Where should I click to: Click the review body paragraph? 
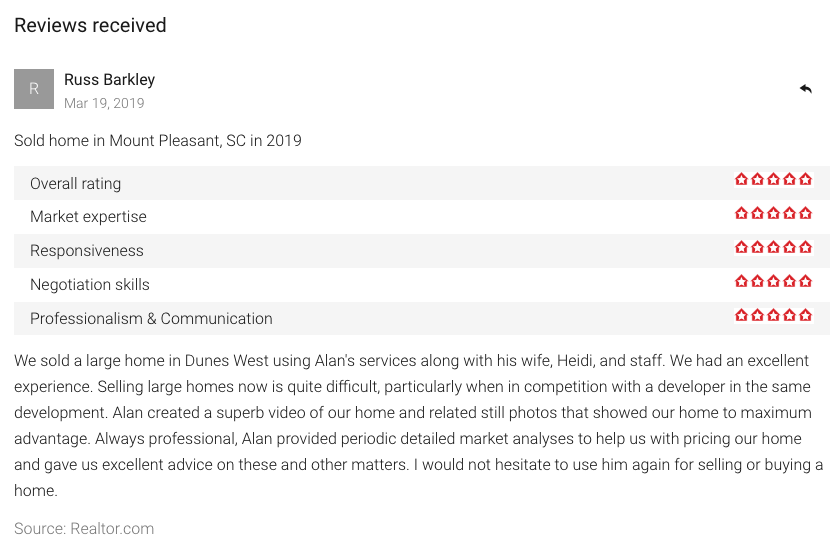(x=418, y=425)
